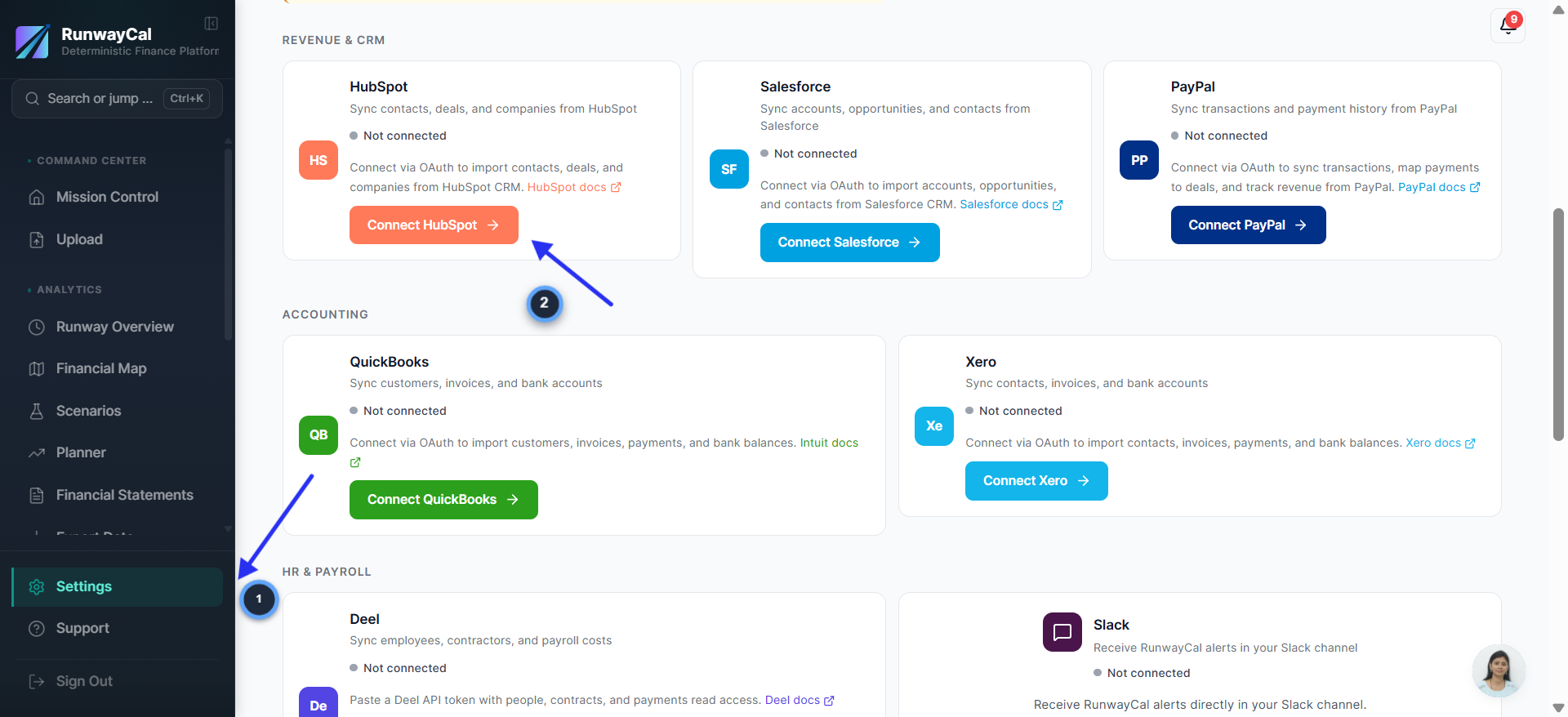This screenshot has width=1568, height=717.
Task: Click Slack Not connected status
Action: tap(1142, 673)
